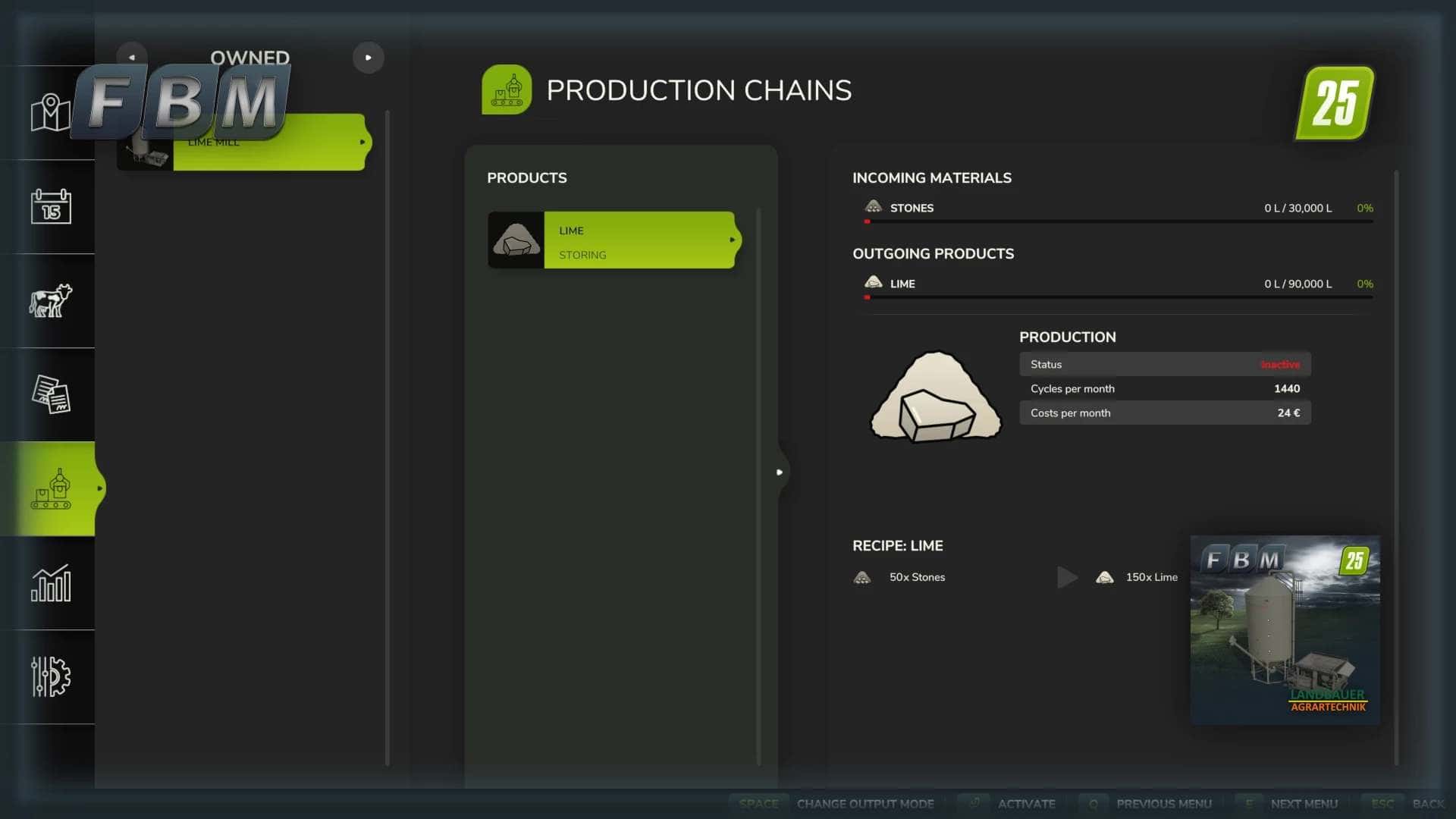Screen dimensions: 1456x819
Task: Click Next Menu in bottom bar
Action: (x=1304, y=804)
